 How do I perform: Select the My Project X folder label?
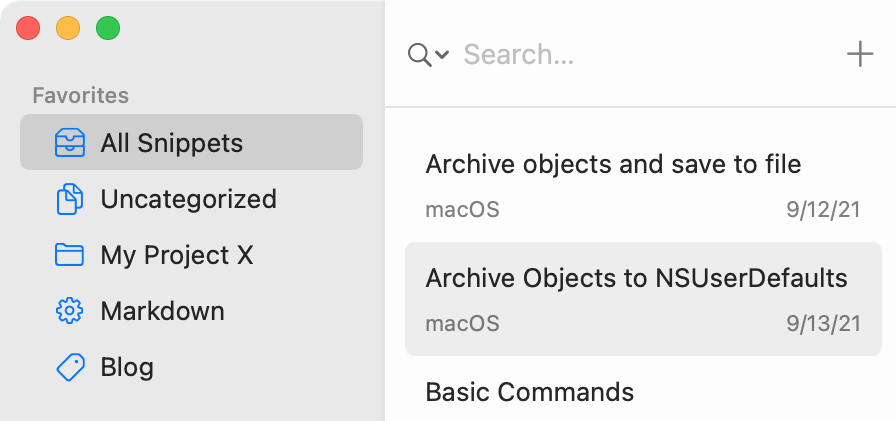(177, 255)
